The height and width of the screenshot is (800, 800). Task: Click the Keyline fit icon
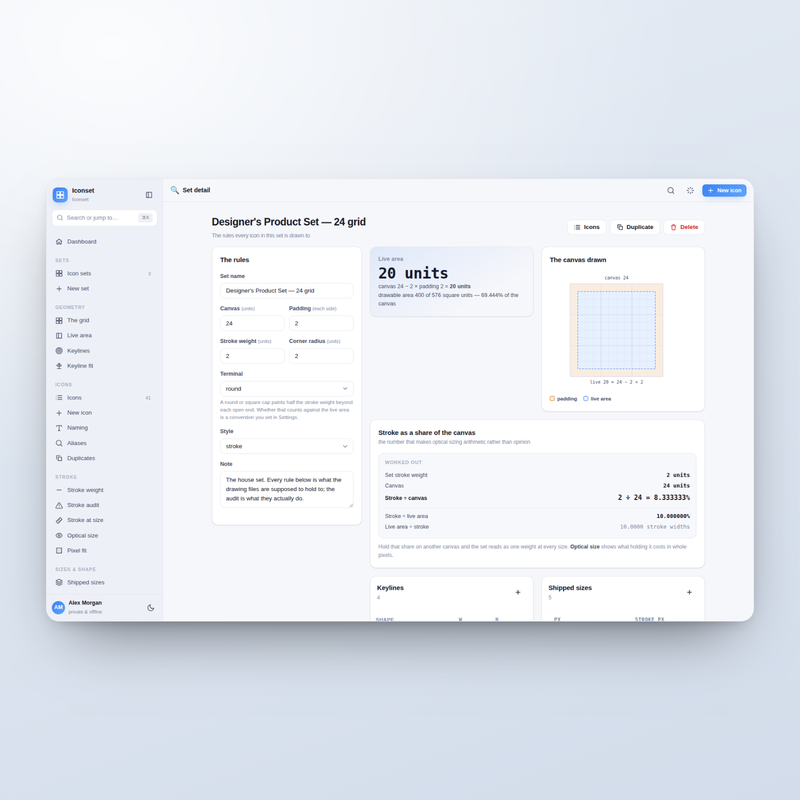coord(59,366)
